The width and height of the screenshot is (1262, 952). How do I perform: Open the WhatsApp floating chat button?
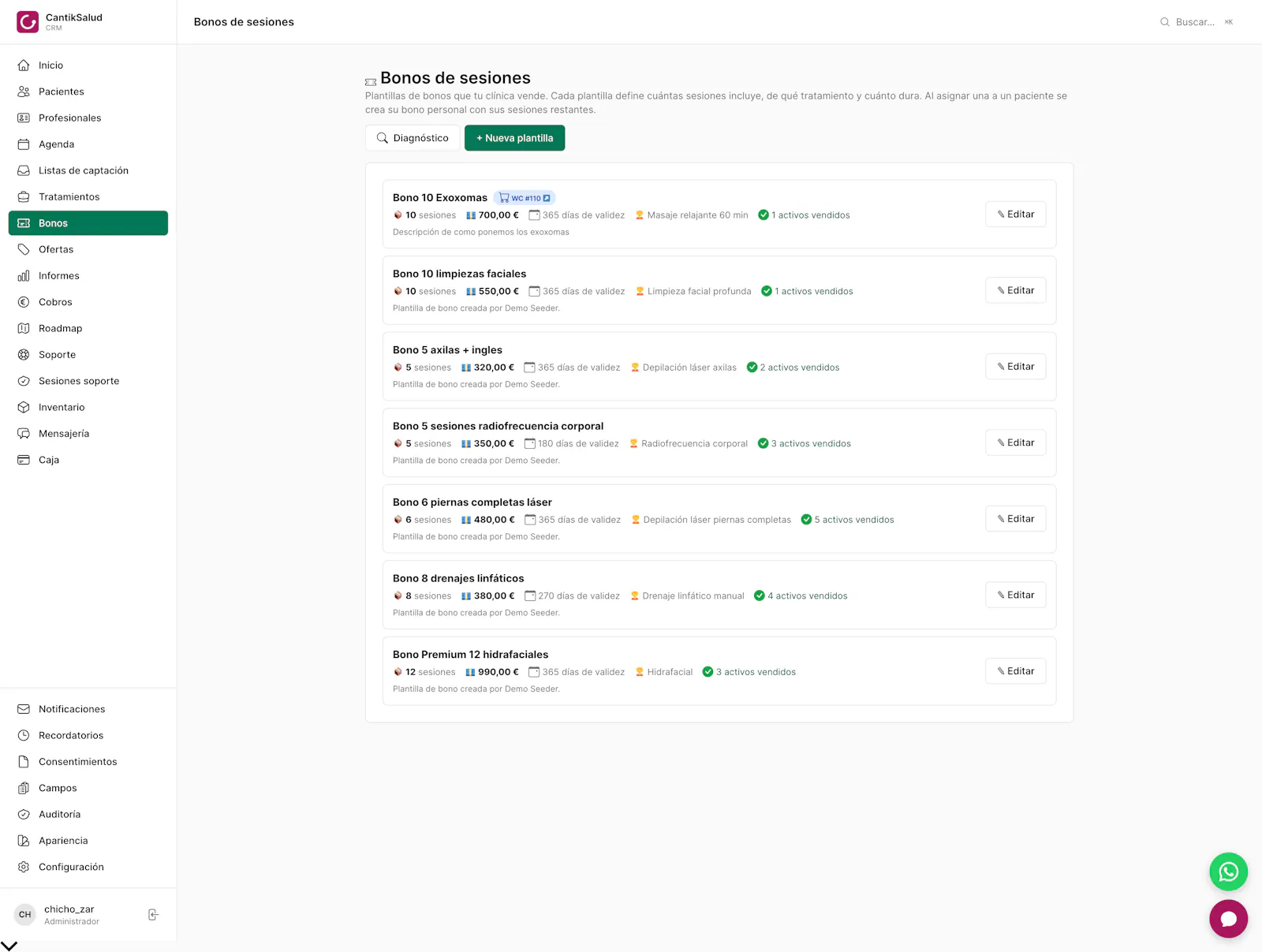click(1228, 872)
